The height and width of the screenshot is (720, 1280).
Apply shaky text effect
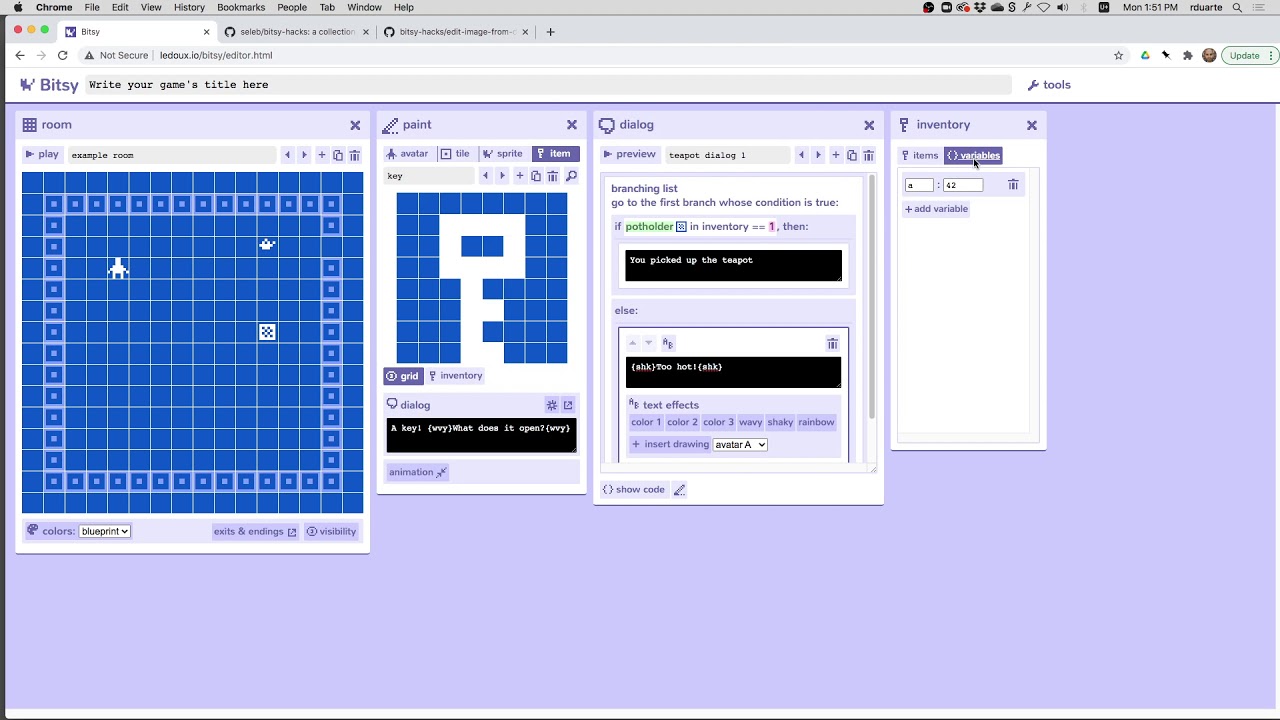point(780,422)
